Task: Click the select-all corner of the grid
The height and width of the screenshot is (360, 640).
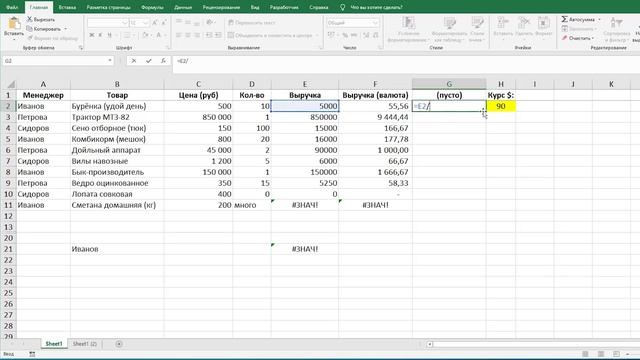Action: click(x=11, y=84)
